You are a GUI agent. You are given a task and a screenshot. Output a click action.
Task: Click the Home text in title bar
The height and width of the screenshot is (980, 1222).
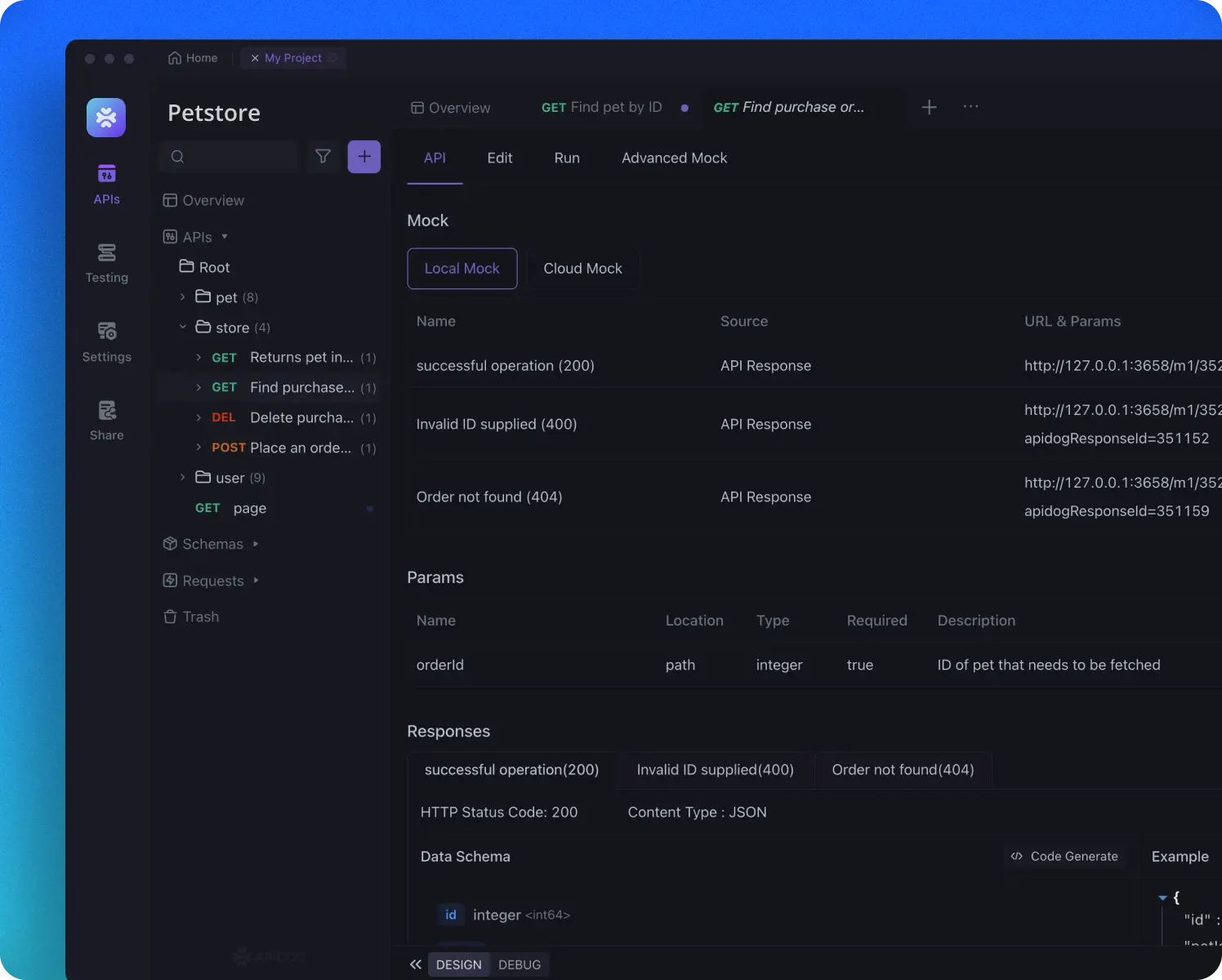coord(202,58)
